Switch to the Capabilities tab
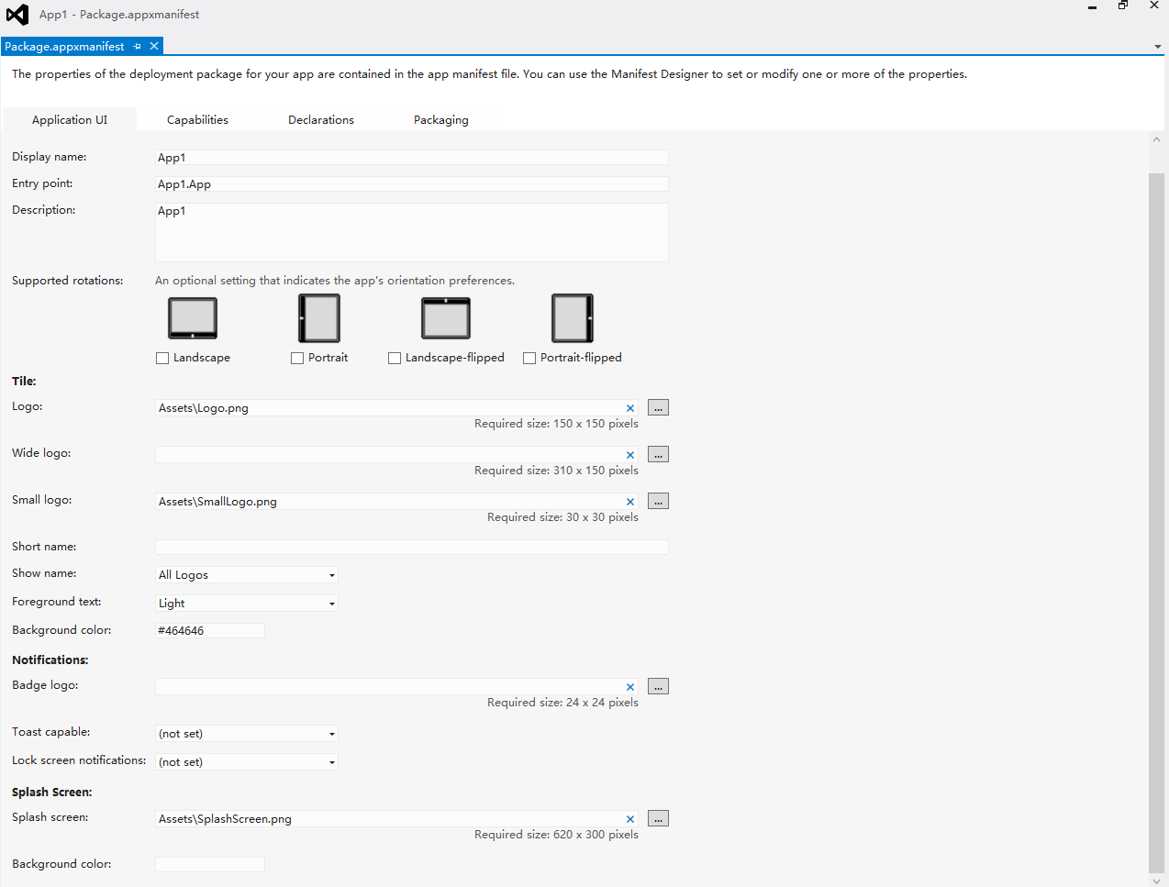The height and width of the screenshot is (887, 1169). point(198,120)
